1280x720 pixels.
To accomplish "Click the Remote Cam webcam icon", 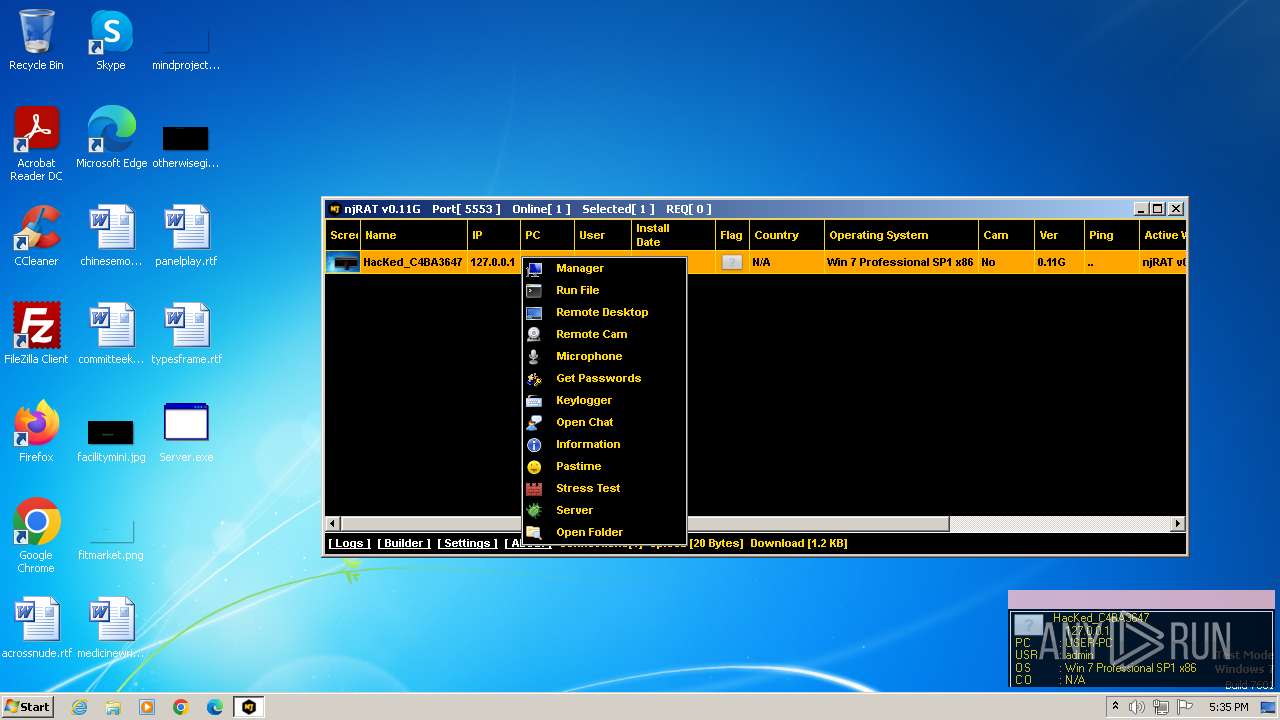I will tap(534, 334).
